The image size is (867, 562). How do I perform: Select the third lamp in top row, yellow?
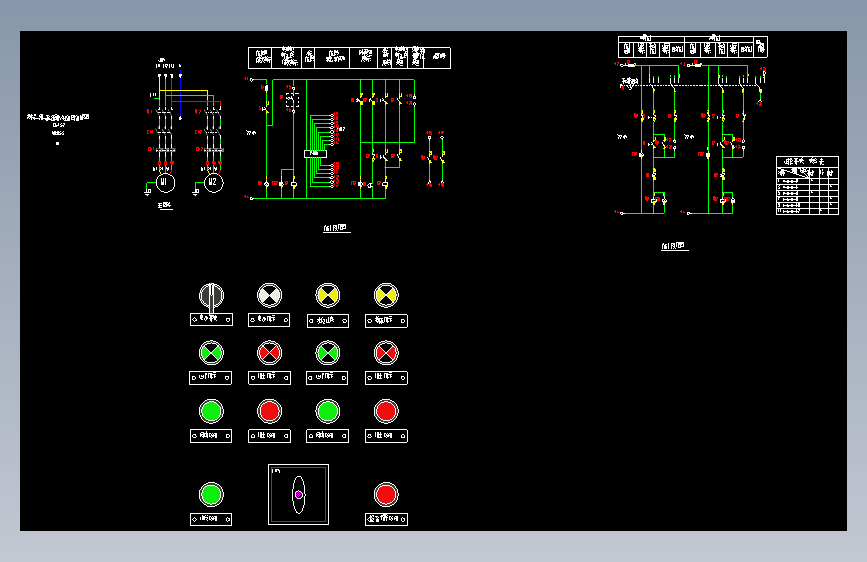[327, 295]
